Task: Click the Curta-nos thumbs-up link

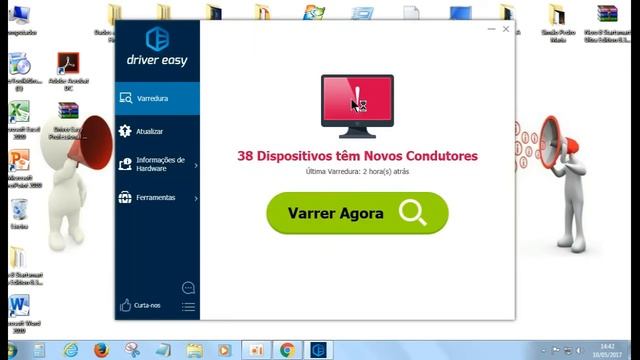Action: 140,305
